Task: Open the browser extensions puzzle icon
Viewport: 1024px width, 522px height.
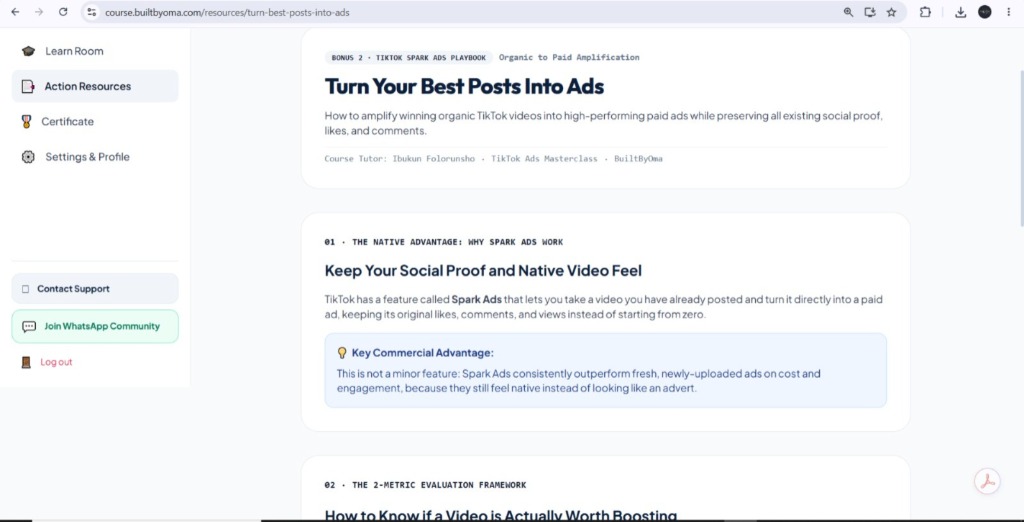Action: (x=925, y=12)
